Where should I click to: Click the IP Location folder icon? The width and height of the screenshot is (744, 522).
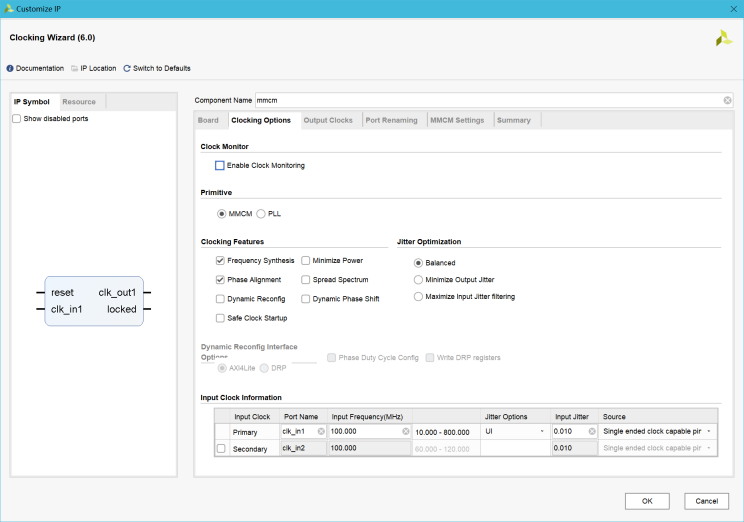74,68
